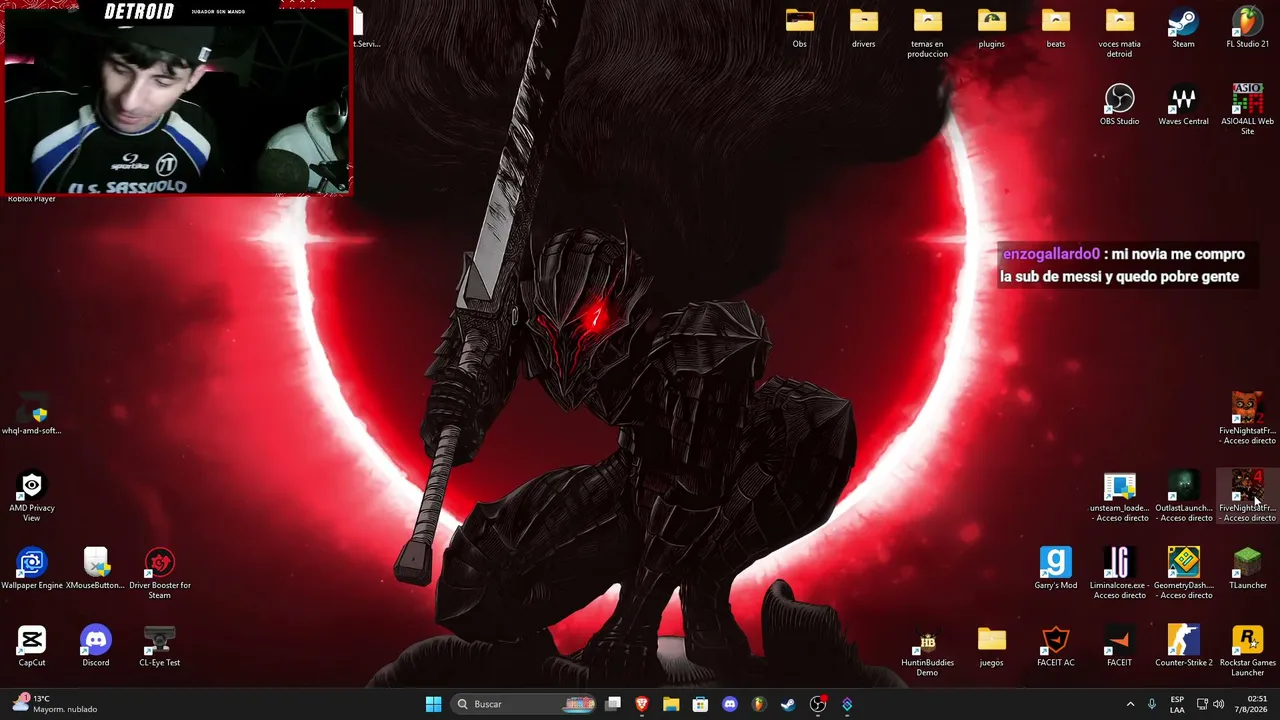Select the XMouseButton shortcut
1280x720 pixels.
click(95, 568)
